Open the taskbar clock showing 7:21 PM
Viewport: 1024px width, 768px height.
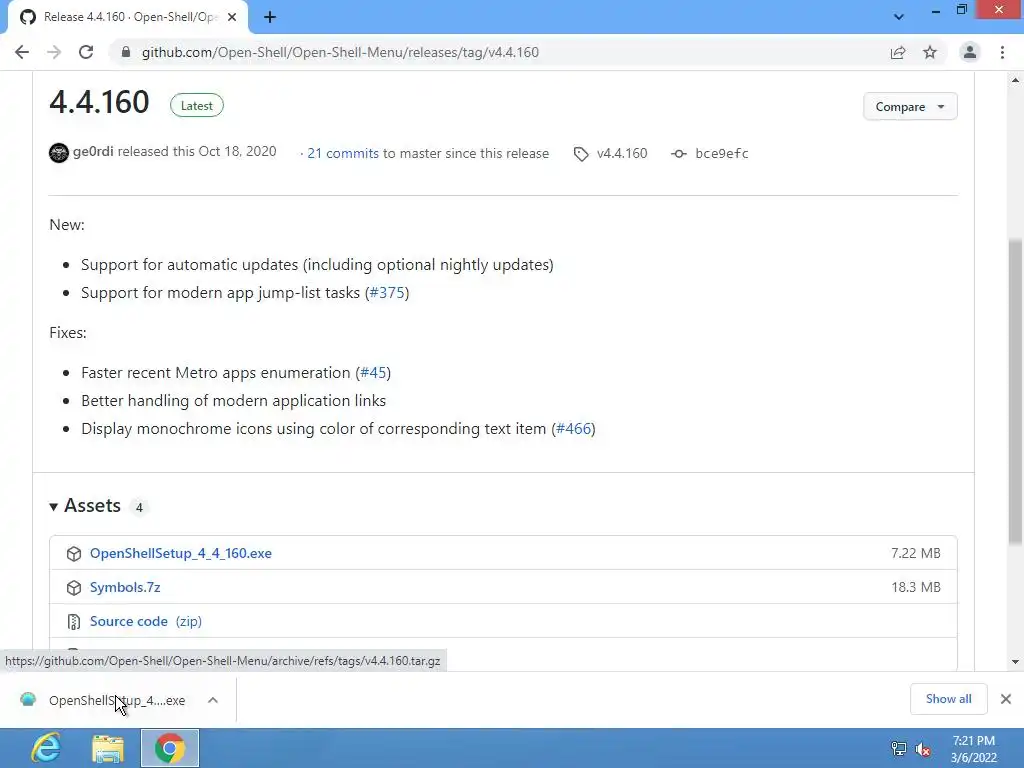(974, 749)
